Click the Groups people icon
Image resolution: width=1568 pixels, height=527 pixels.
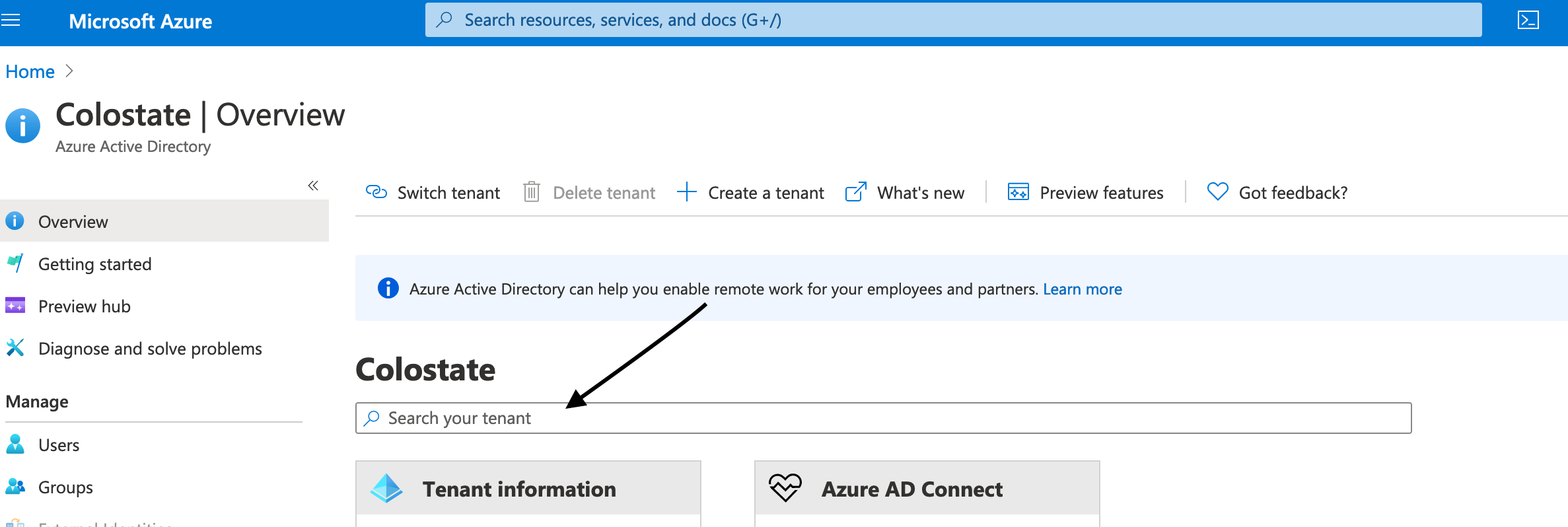click(x=15, y=487)
